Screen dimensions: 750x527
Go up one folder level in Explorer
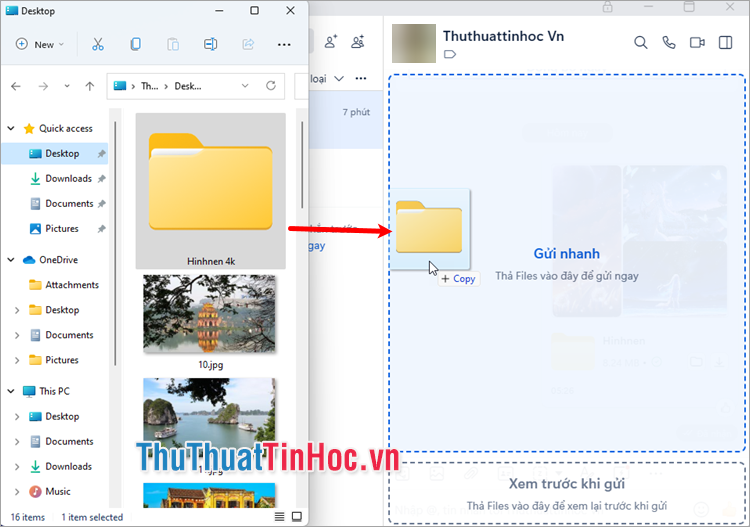[x=89, y=86]
